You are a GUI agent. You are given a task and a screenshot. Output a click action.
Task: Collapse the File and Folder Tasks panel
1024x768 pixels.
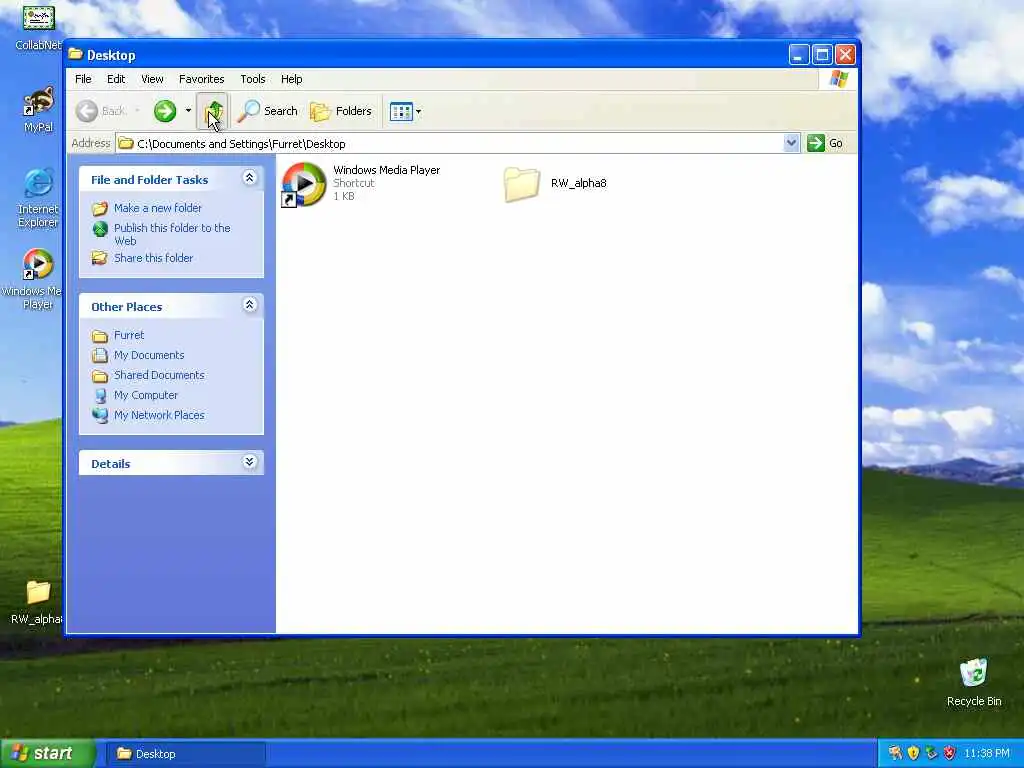point(249,178)
